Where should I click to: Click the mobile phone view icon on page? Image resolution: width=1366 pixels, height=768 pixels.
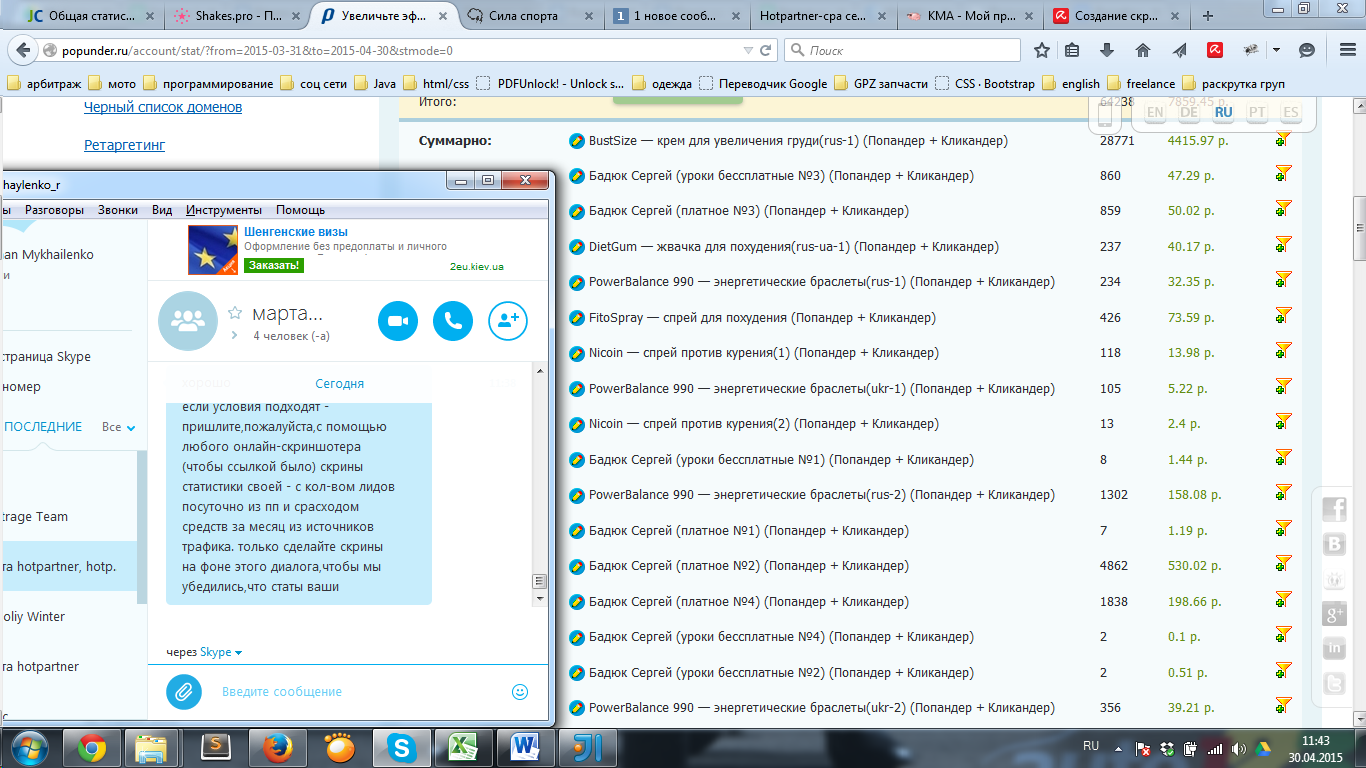[x=1105, y=116]
